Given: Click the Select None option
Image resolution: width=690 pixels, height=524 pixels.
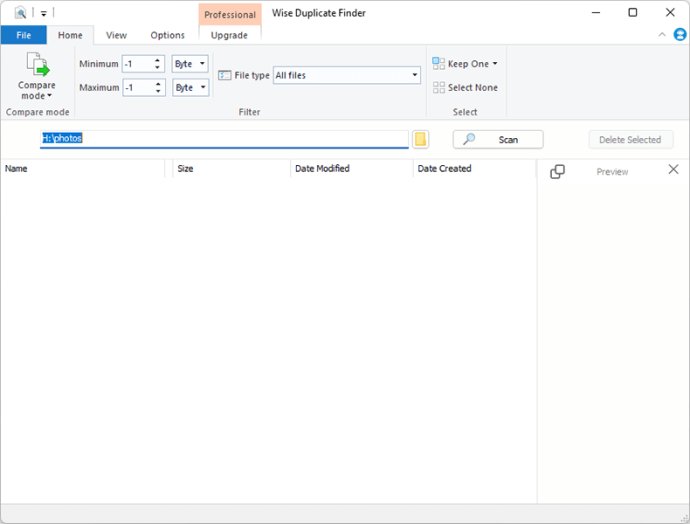Looking at the screenshot, I should (x=465, y=88).
